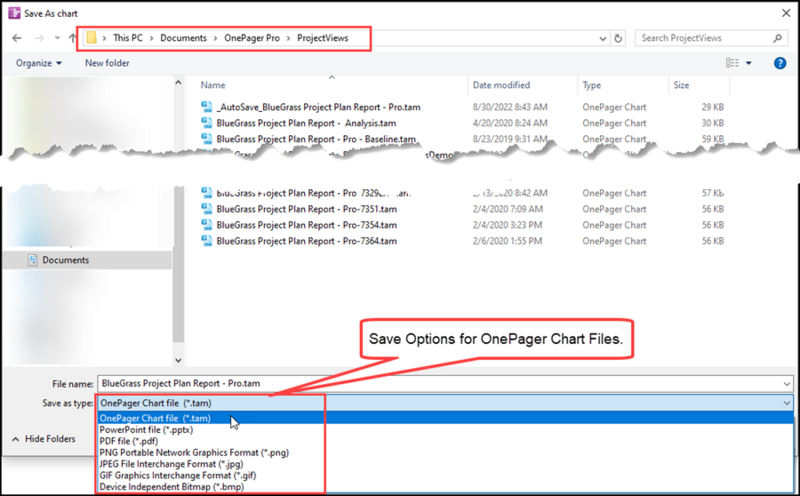Select ProjectViews in breadcrumb path
Image resolution: width=800 pixels, height=496 pixels.
pyautogui.click(x=322, y=38)
